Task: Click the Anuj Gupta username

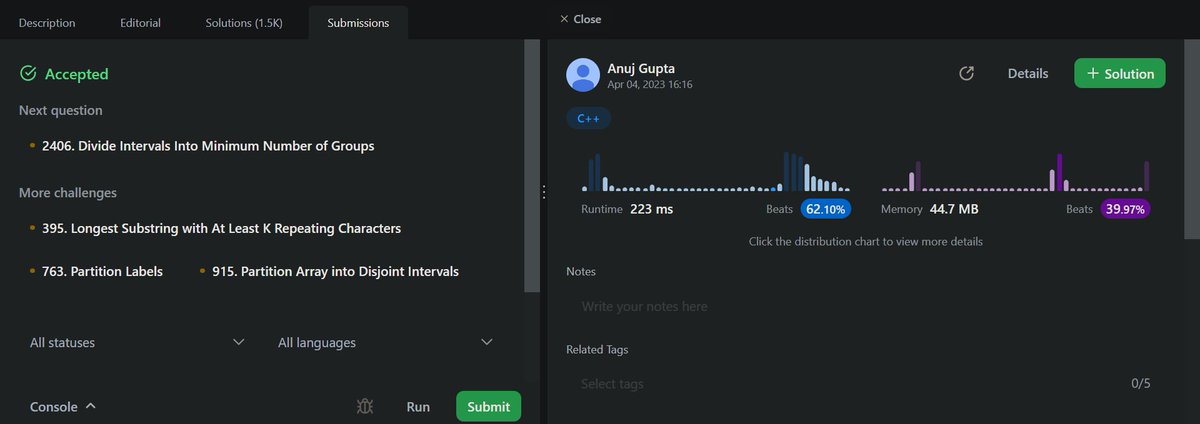Action: pyautogui.click(x=641, y=69)
